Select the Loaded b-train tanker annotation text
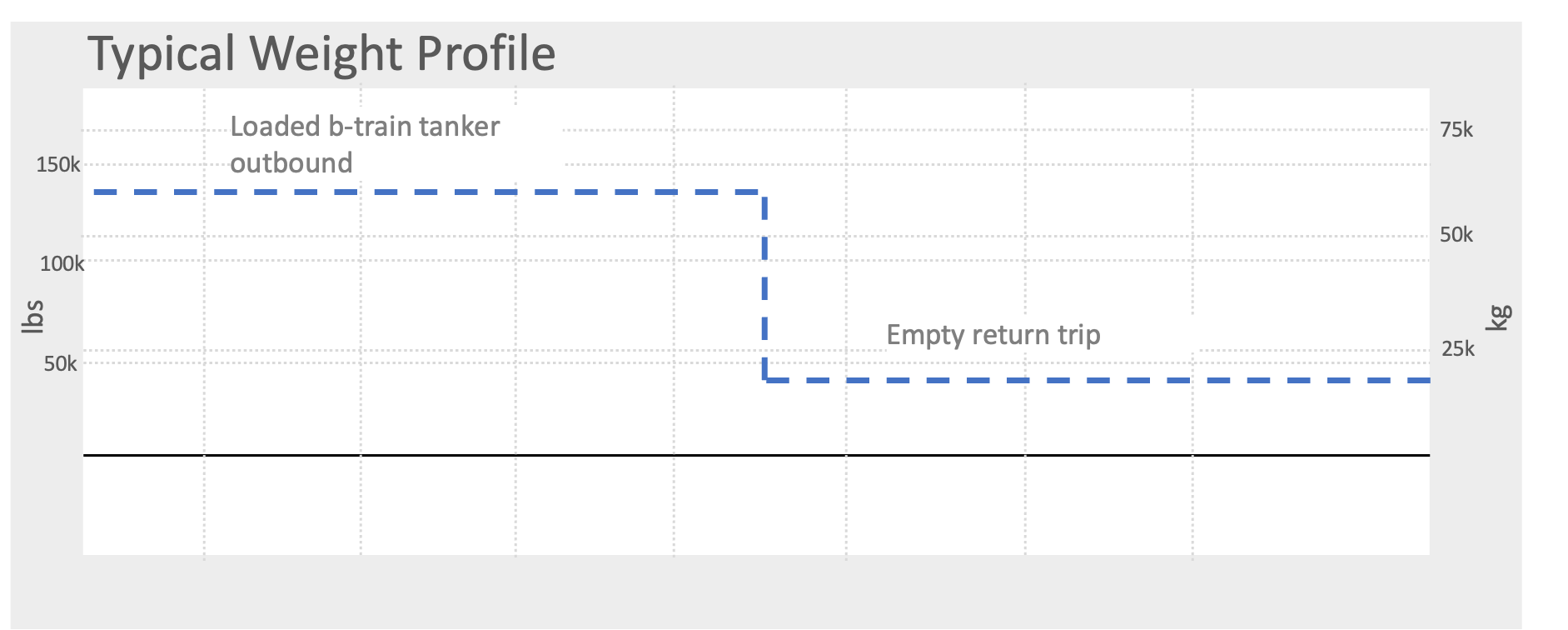 [365, 127]
